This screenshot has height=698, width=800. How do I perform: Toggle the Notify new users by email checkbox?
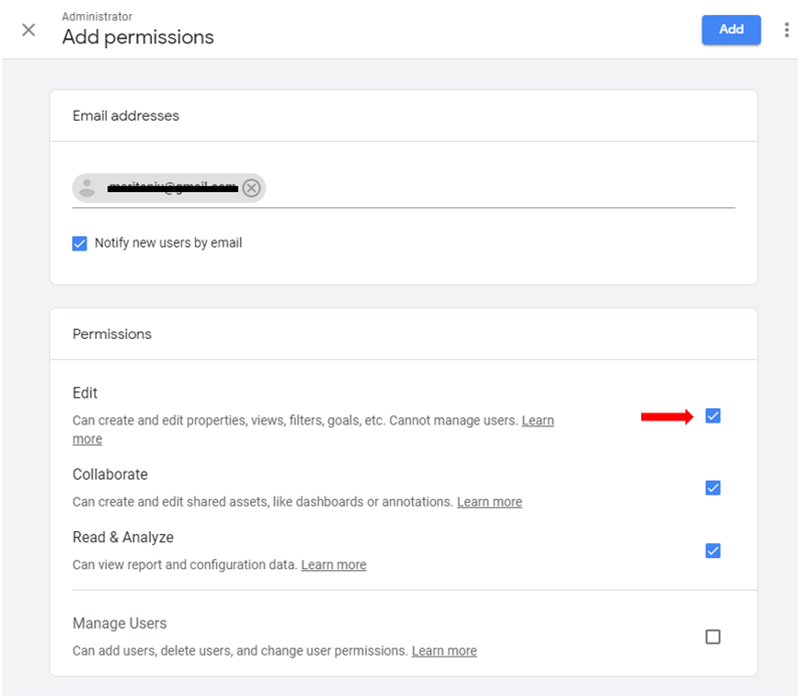pos(80,243)
